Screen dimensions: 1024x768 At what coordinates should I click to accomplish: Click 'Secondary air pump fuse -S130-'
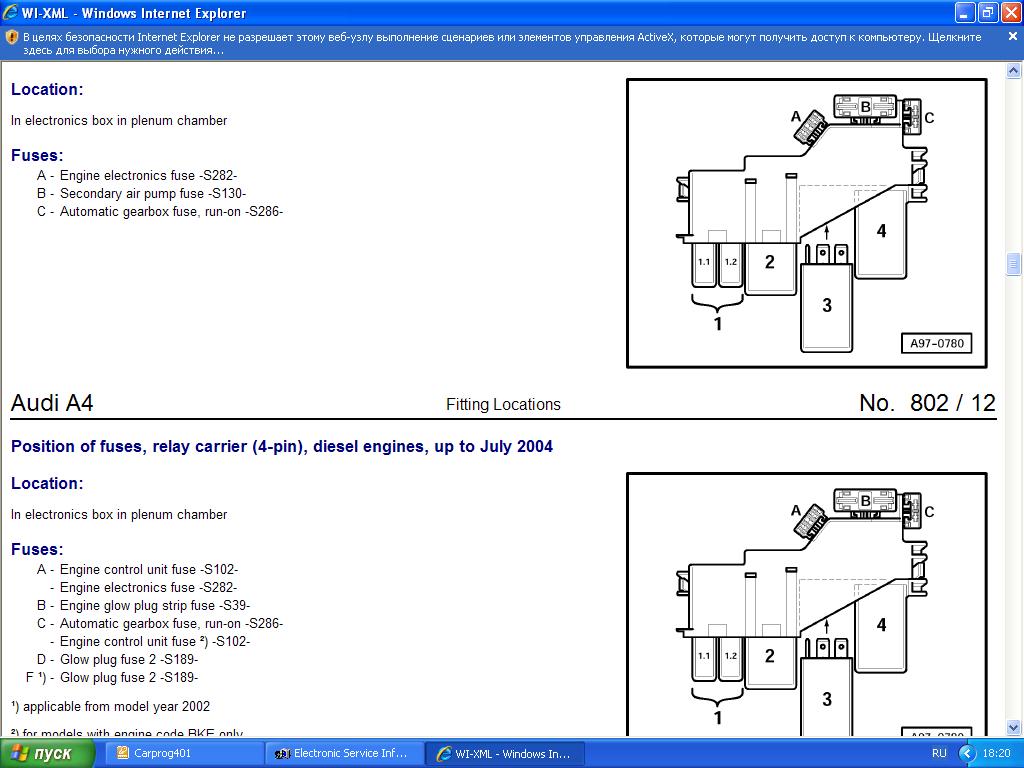(153, 194)
